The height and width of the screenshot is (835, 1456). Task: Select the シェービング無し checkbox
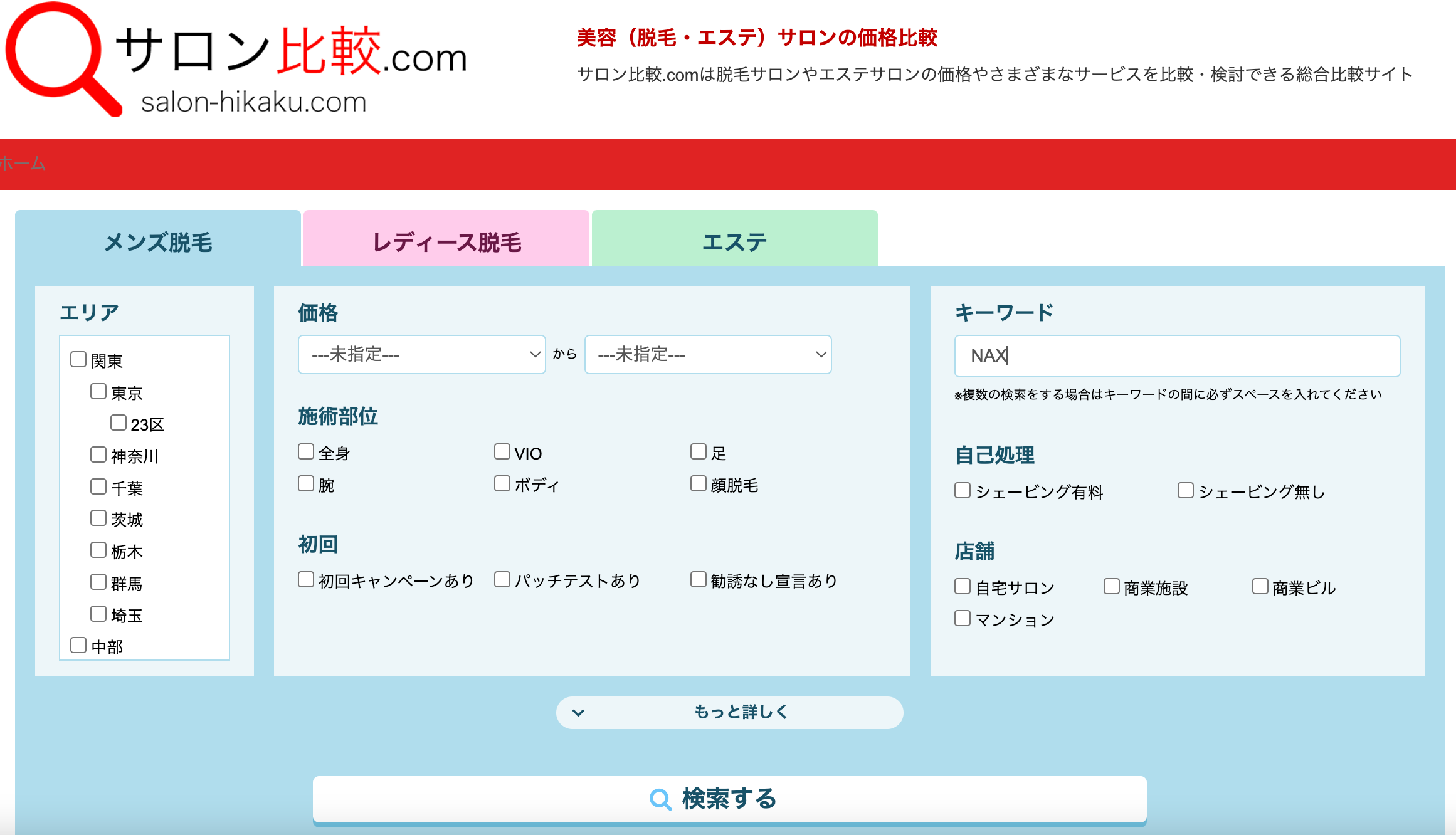tap(1185, 491)
